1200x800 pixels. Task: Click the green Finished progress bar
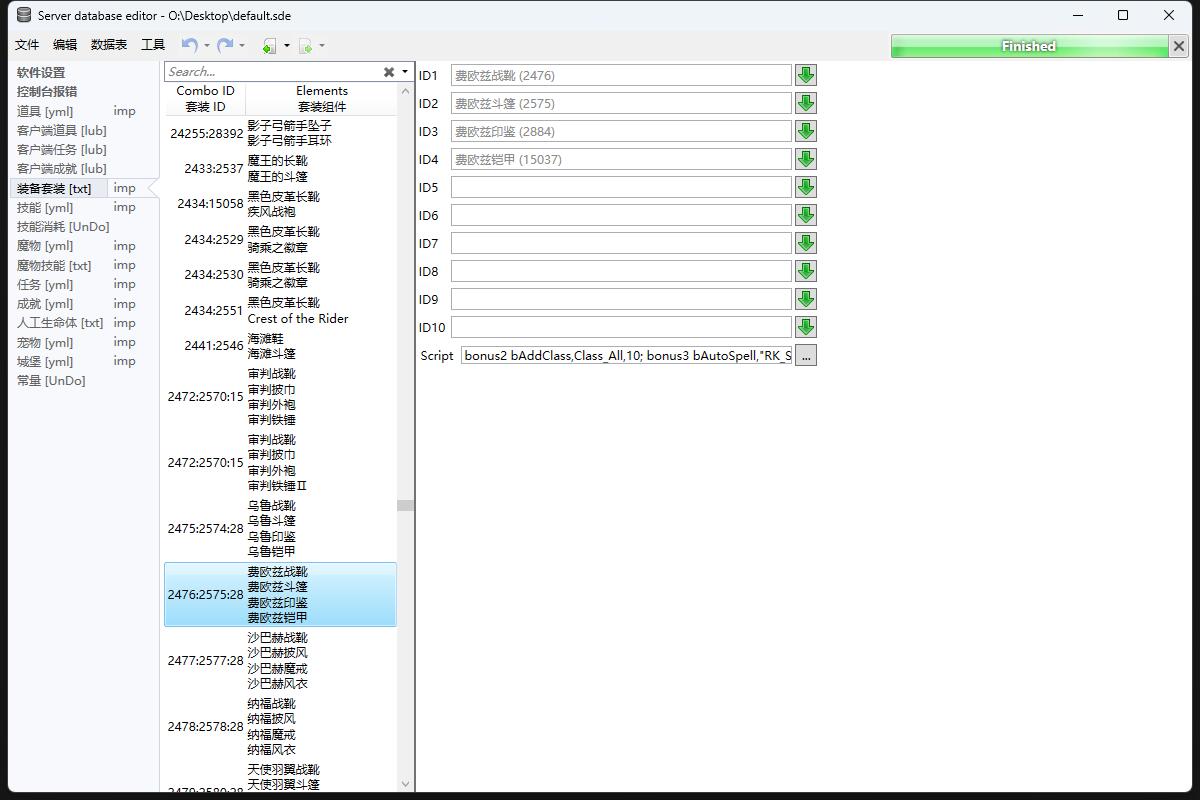(x=1028, y=46)
